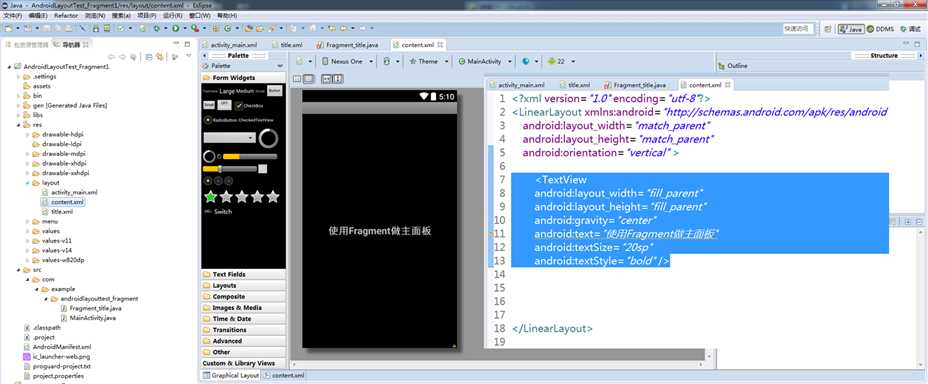Expand Images & Media palette category
The height and width of the screenshot is (384, 928).
243,308
